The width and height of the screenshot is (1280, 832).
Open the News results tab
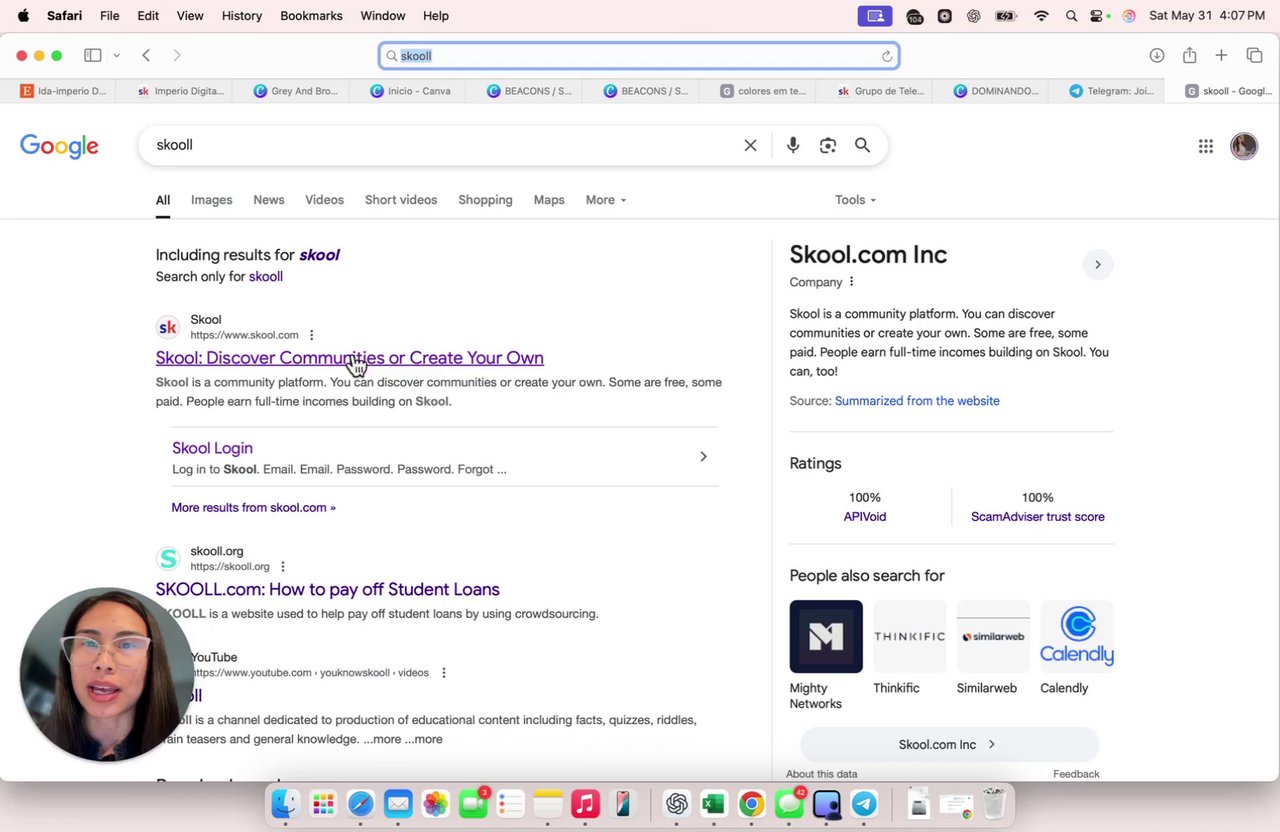[x=269, y=200]
